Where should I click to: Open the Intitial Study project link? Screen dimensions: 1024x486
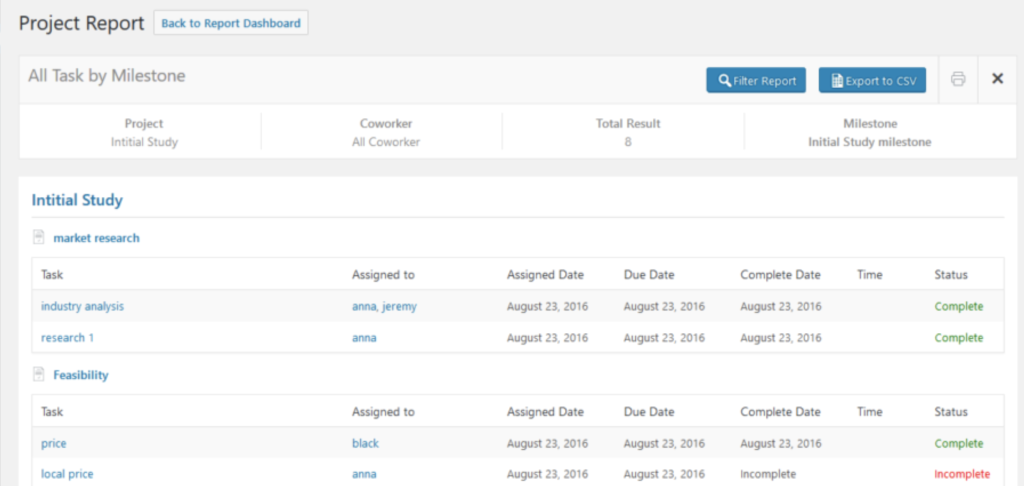click(77, 200)
